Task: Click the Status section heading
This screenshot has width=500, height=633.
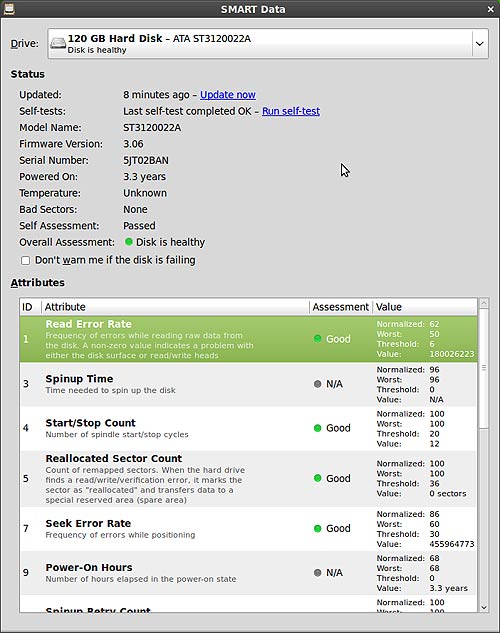Action: coord(28,74)
